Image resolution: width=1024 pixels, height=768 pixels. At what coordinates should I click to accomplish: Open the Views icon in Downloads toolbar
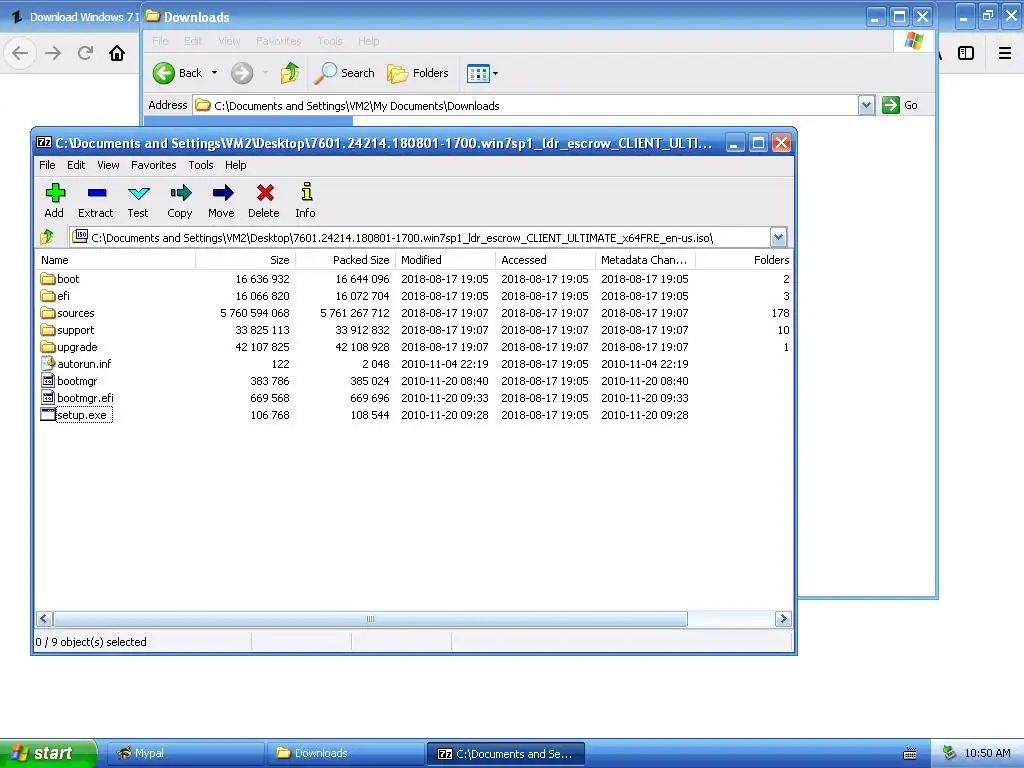(478, 73)
